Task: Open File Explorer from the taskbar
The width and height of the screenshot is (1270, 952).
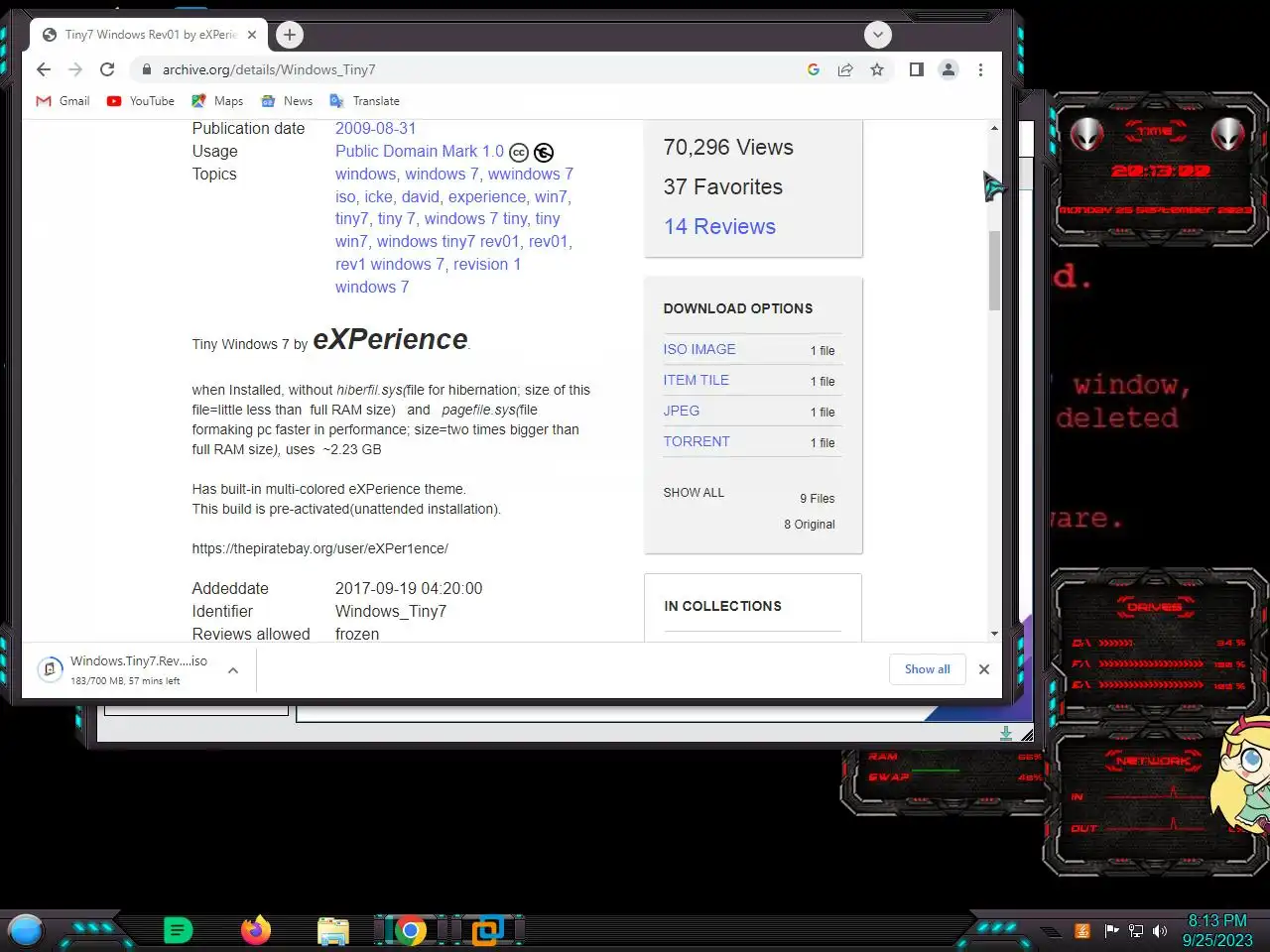Action: [333, 931]
